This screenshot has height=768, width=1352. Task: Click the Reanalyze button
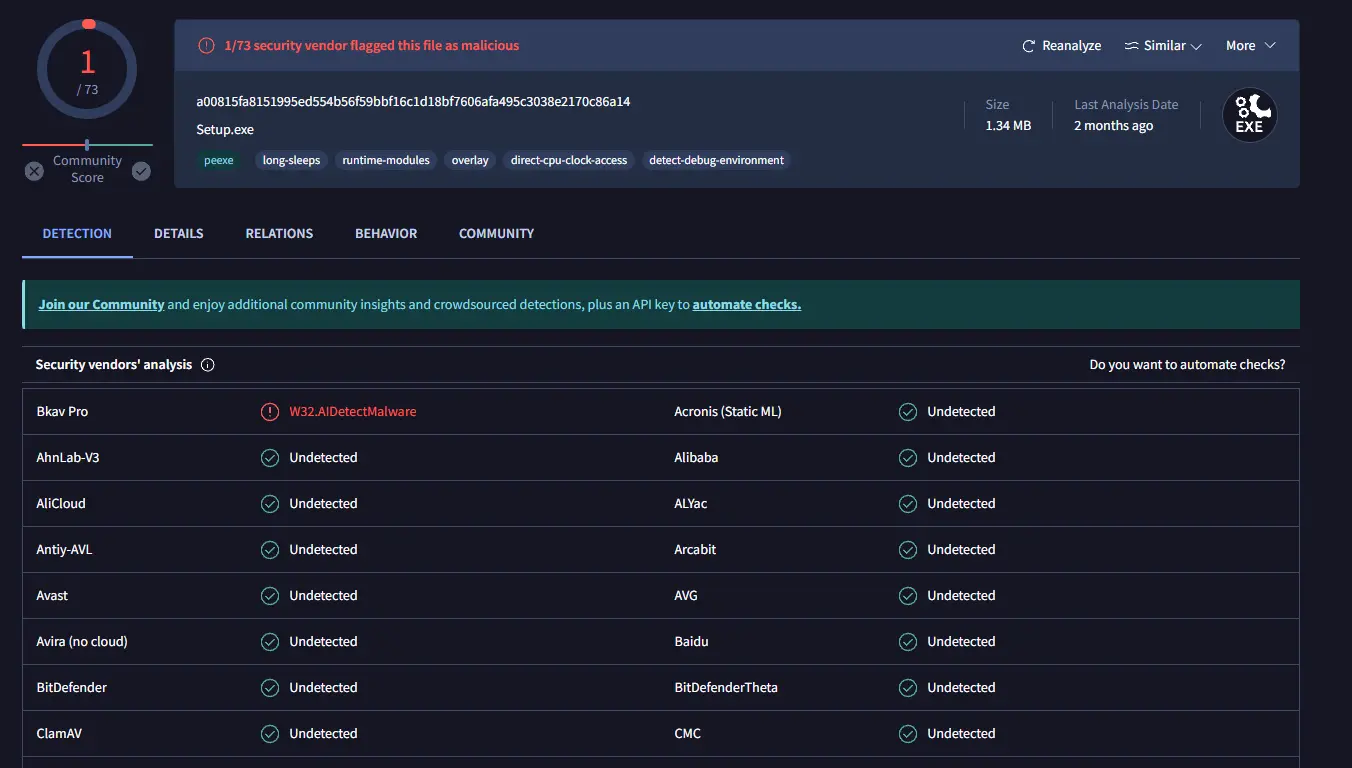[x=1061, y=46]
